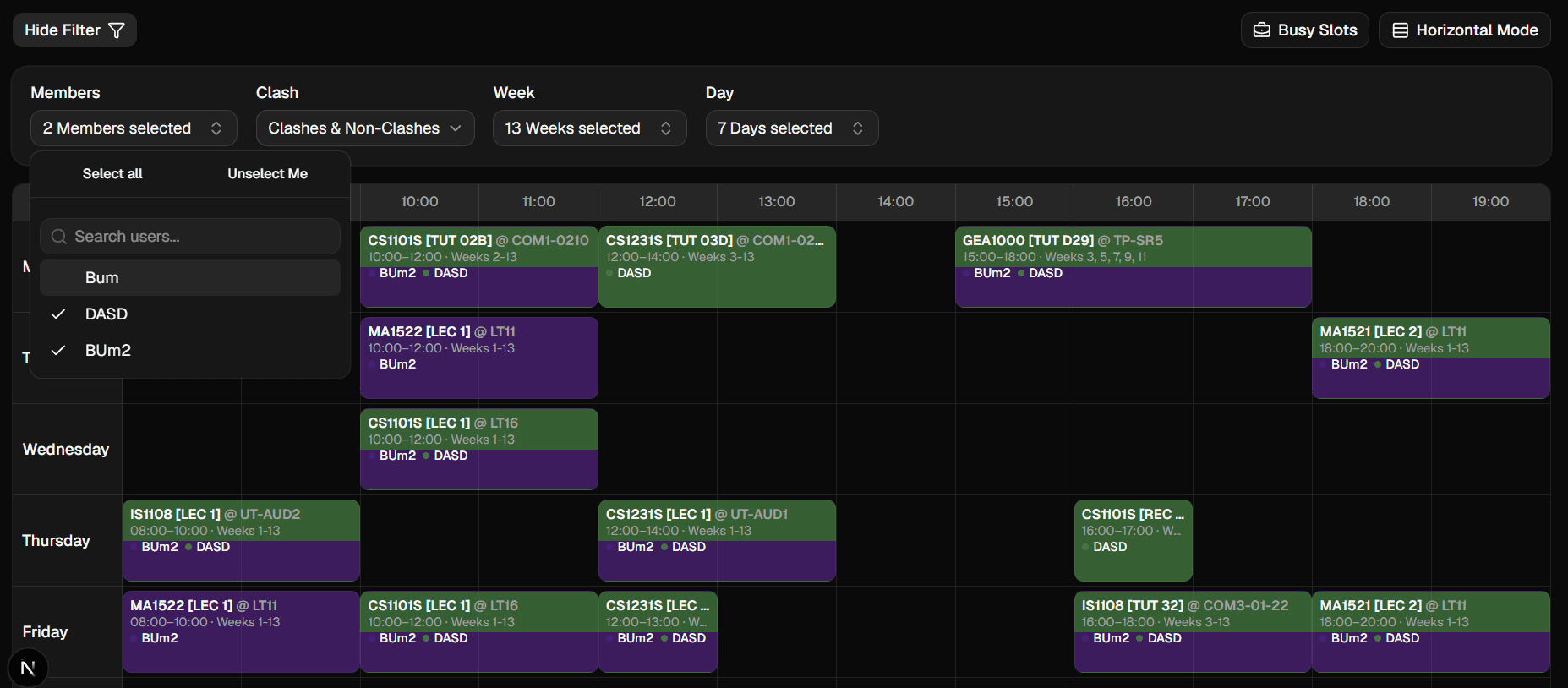1568x688 pixels.
Task: Click the 17:00 time column header
Action: point(1253,202)
